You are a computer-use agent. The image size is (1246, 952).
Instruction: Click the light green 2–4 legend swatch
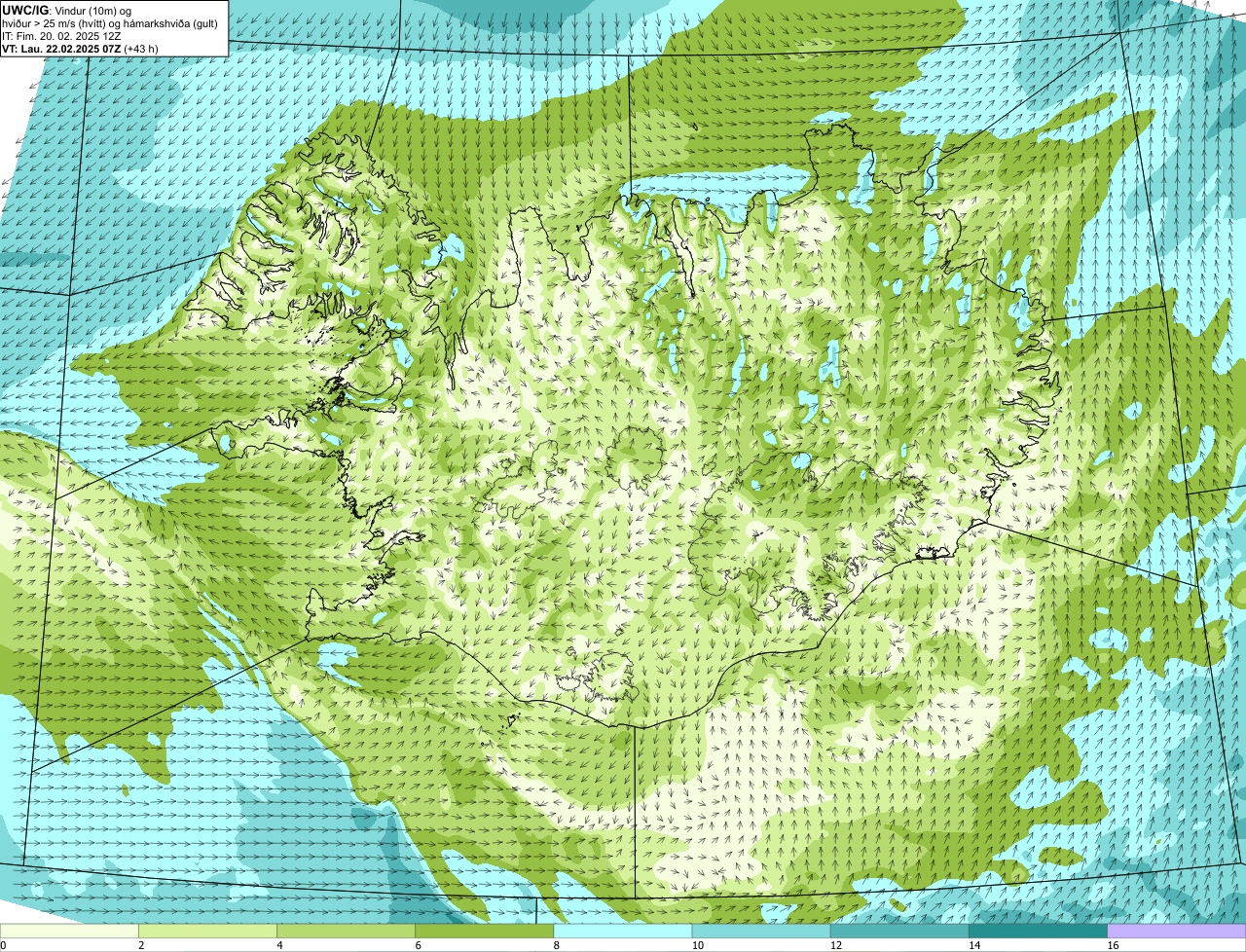point(207,932)
